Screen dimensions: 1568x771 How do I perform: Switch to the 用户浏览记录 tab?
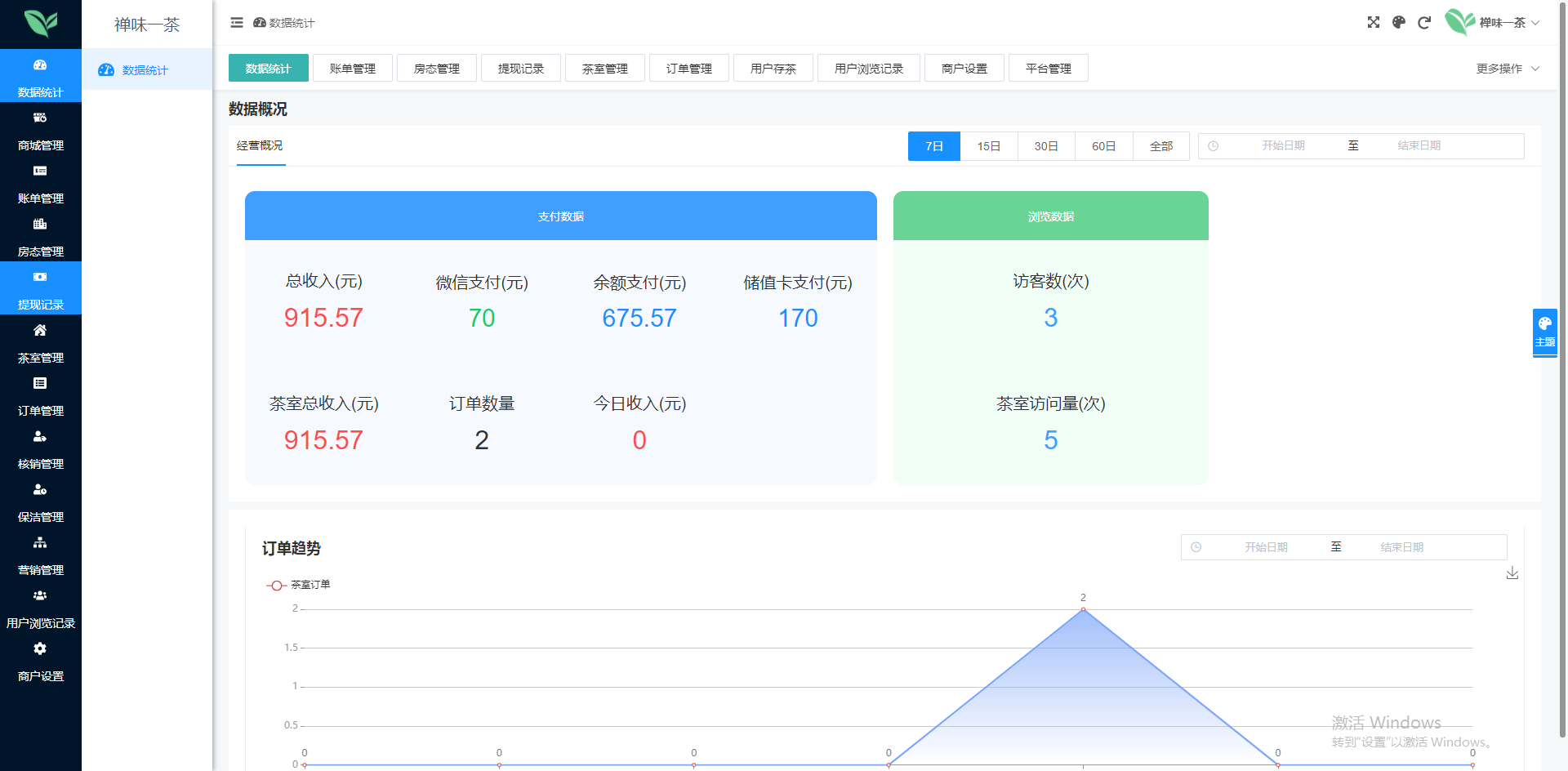click(x=868, y=69)
